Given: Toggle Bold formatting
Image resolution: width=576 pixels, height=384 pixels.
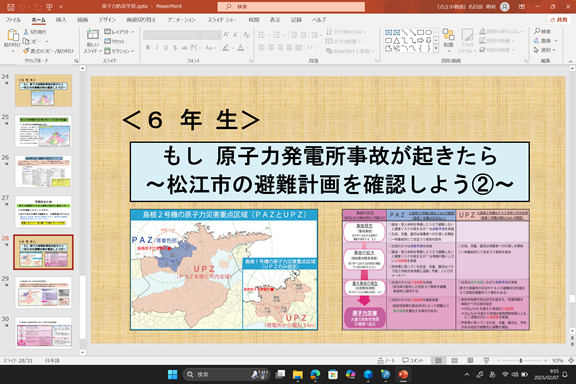Looking at the screenshot, I should 148,48.
